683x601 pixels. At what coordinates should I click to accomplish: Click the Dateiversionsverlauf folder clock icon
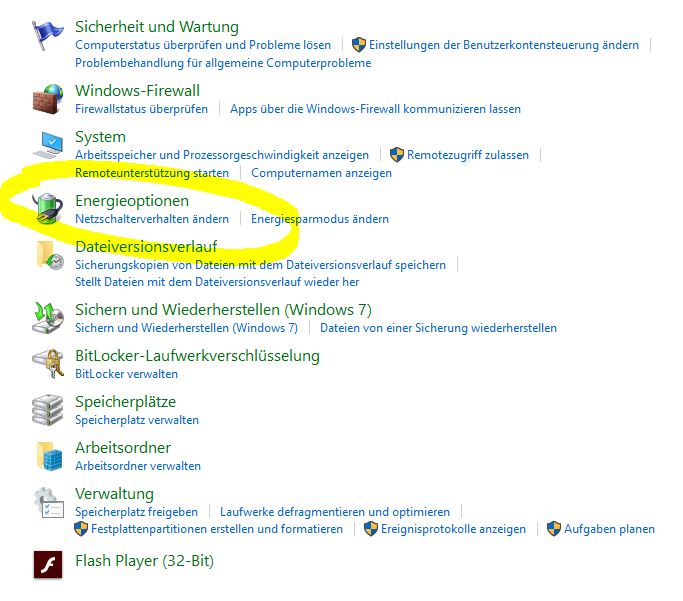[49, 255]
